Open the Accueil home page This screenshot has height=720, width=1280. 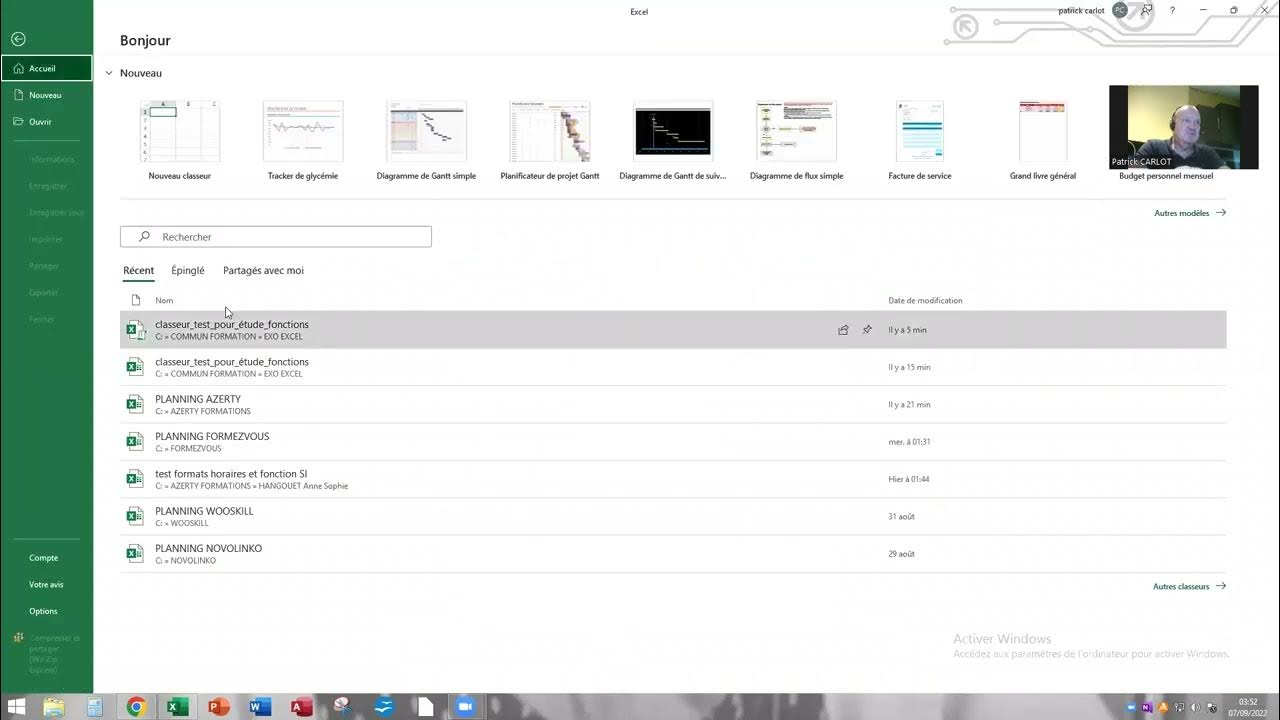coord(46,68)
